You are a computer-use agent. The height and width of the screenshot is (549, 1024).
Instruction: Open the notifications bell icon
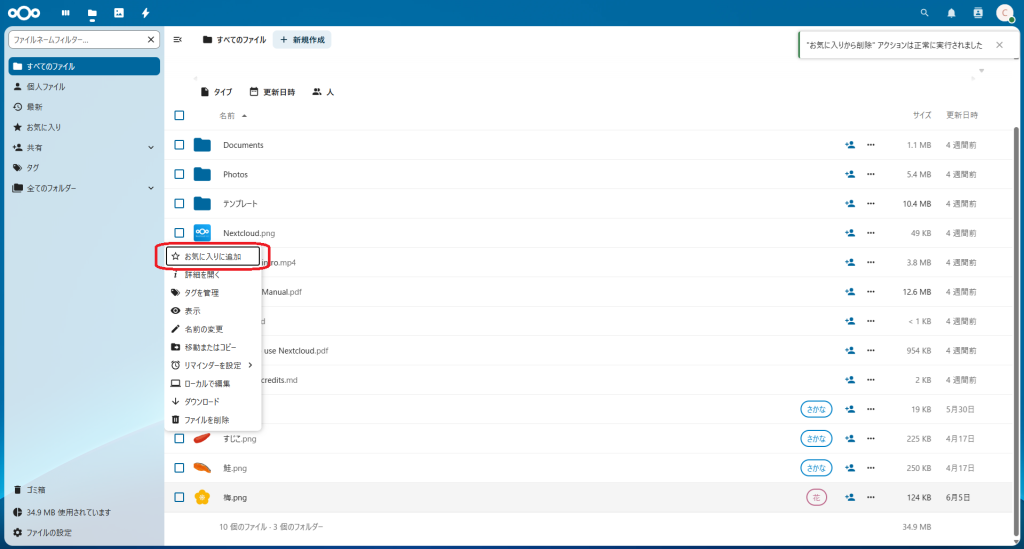951,13
